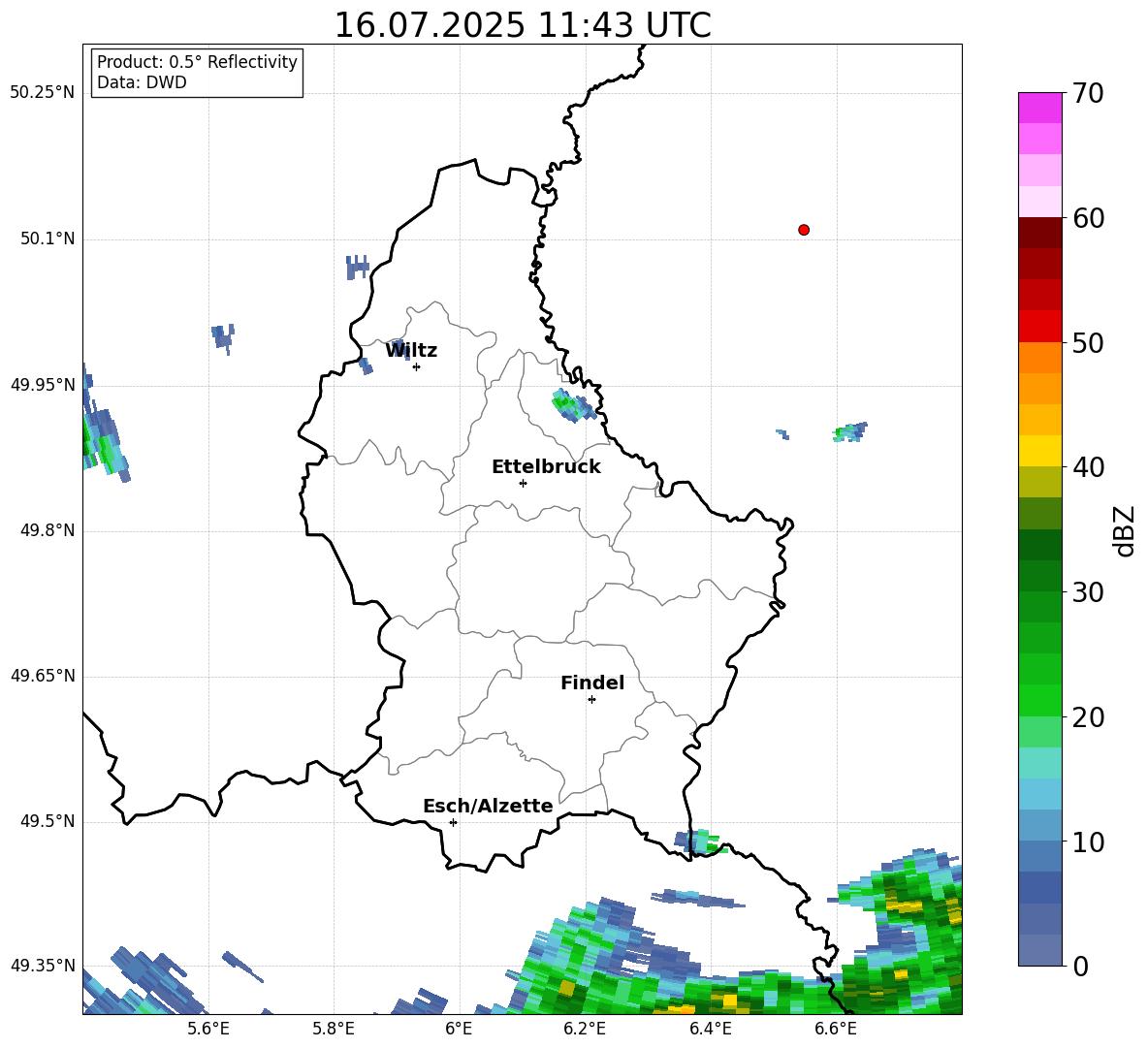Image resolution: width=1148 pixels, height=1048 pixels.
Task: Click the 0 tick label on the colorbar
Action: (1079, 967)
